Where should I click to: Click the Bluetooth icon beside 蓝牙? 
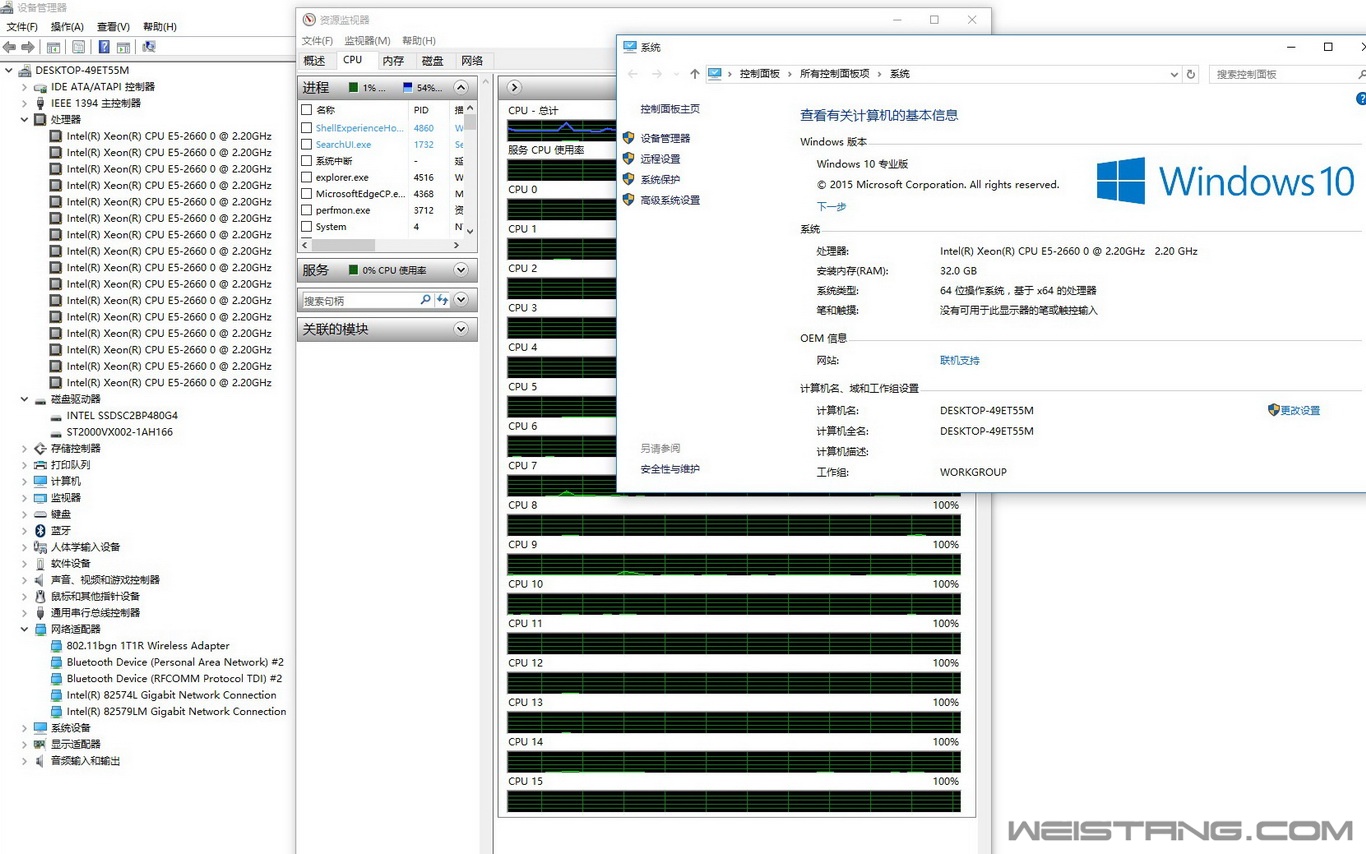click(x=40, y=531)
